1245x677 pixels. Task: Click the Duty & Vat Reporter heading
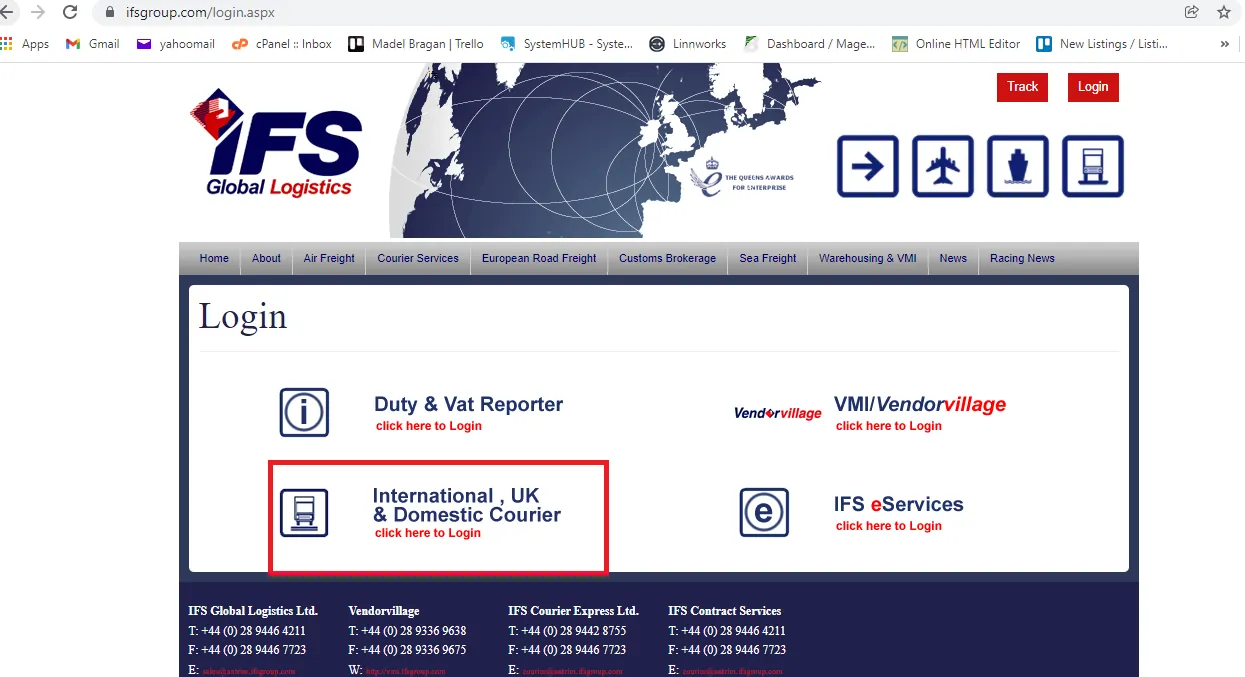pos(468,404)
